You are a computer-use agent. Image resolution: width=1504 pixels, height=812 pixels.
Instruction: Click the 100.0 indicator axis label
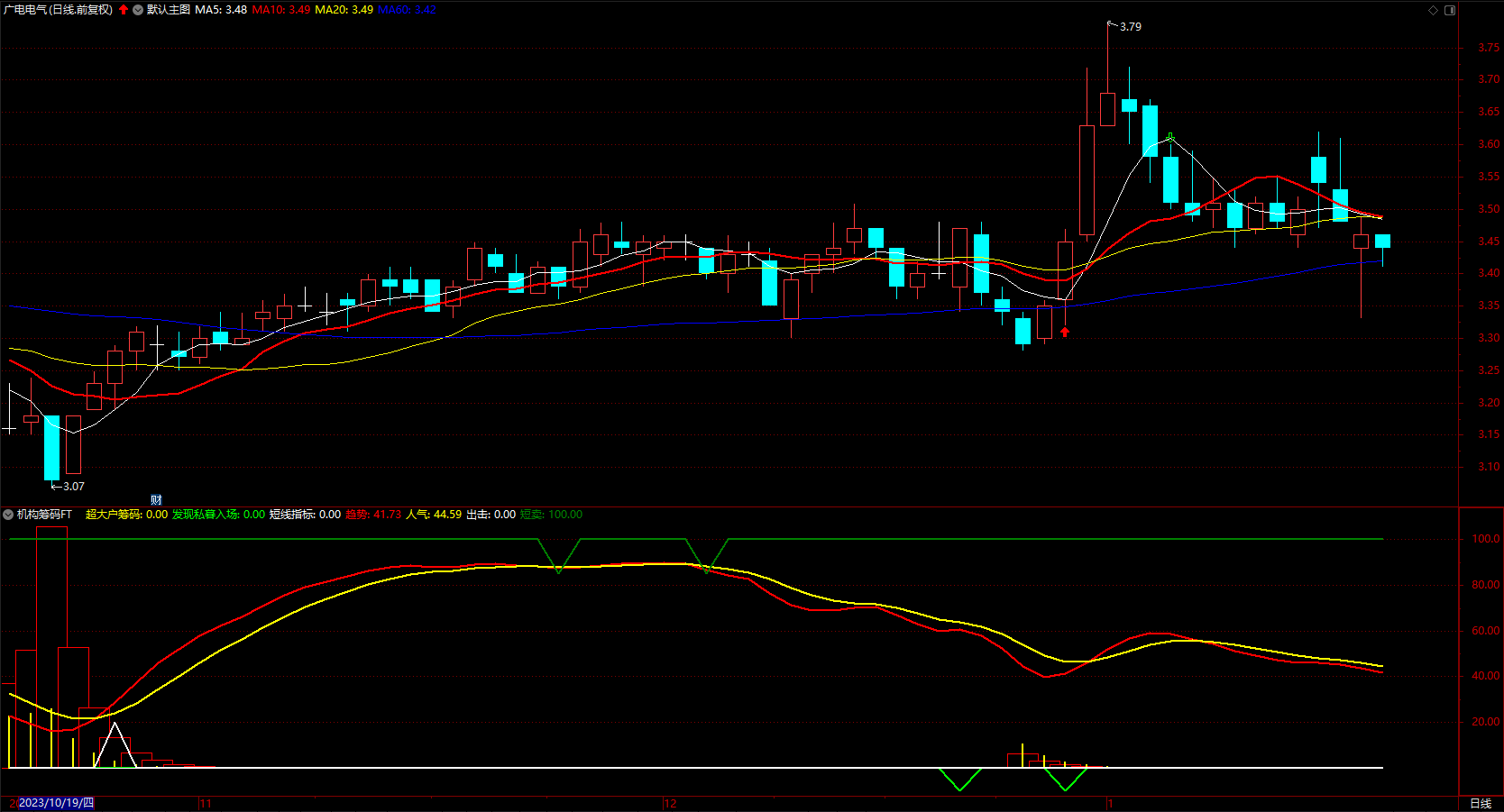[1486, 539]
